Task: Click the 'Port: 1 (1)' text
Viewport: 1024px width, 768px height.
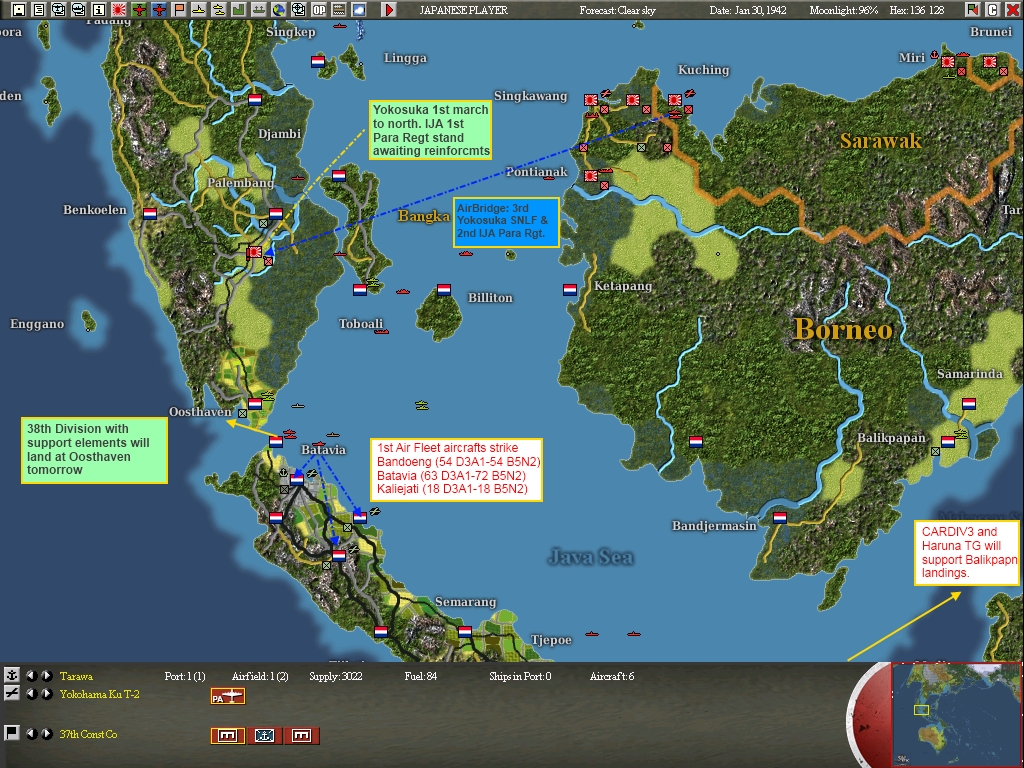Action: click(x=185, y=676)
